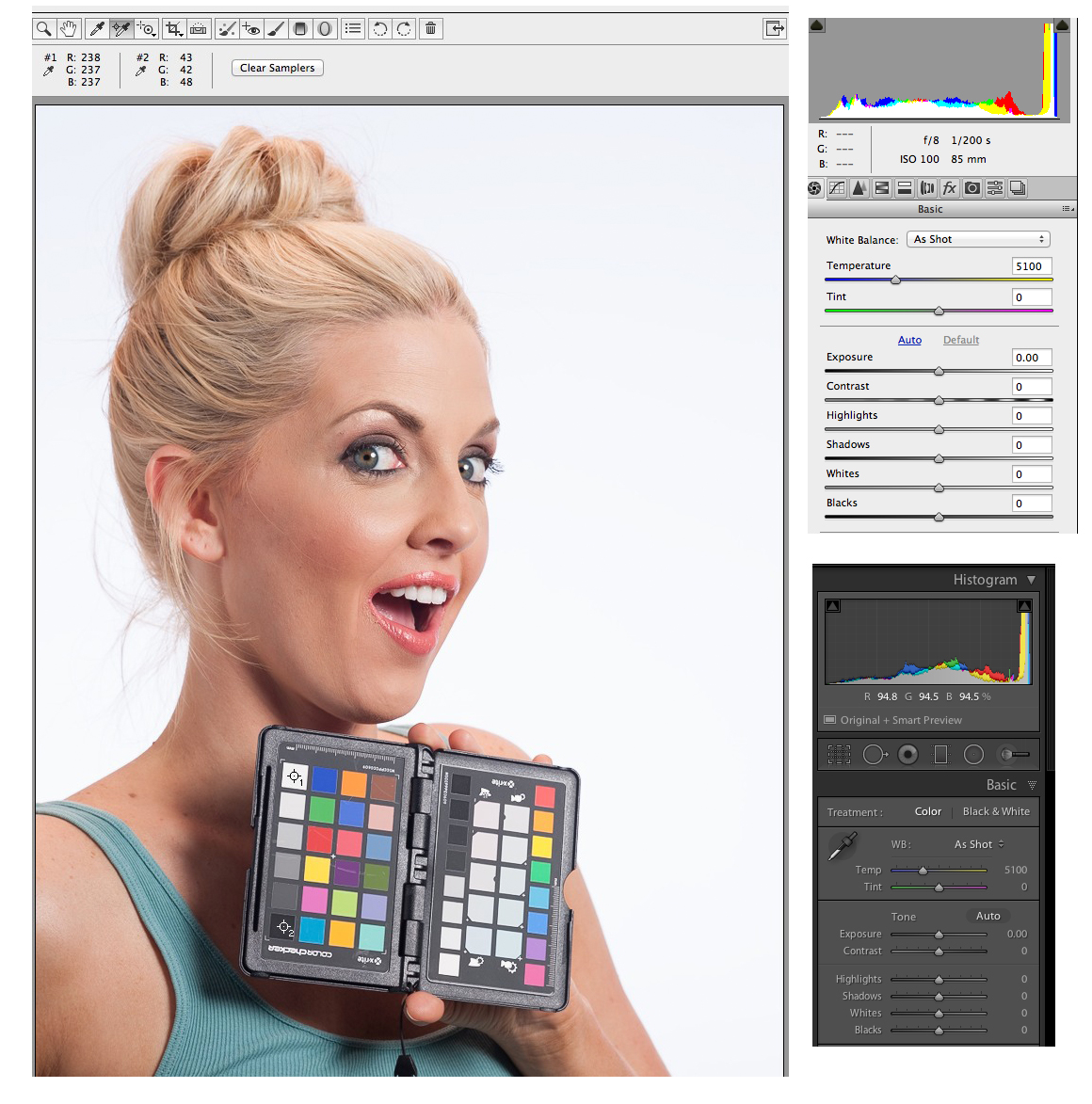1092x1104 pixels.
Task: Click color sampler #1 on the ColorChecker
Action: (294, 776)
